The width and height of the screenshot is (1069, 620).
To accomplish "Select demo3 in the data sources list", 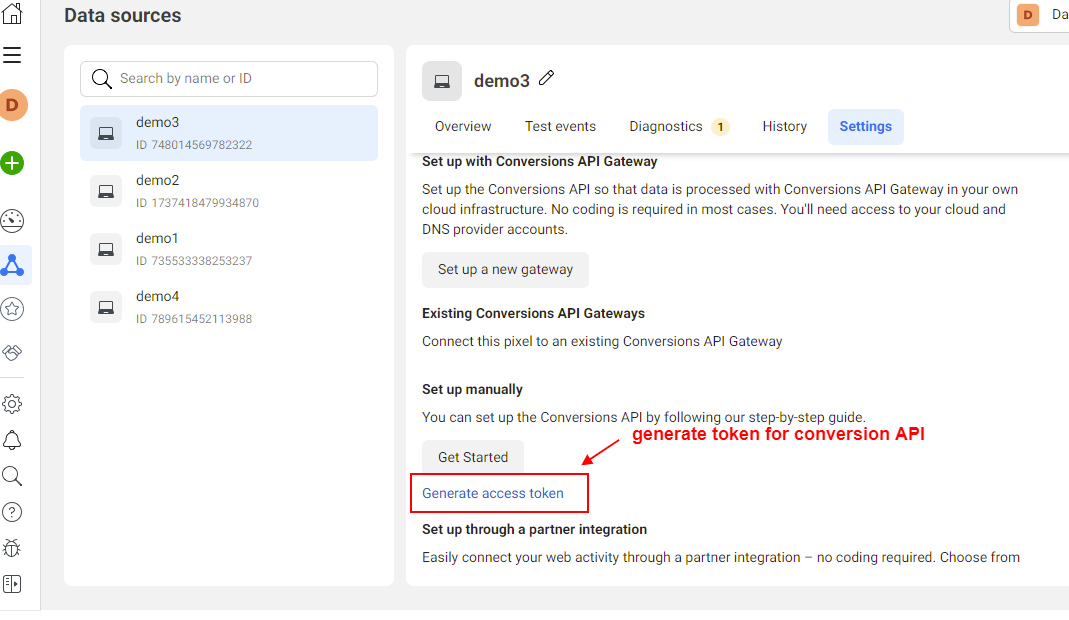I will click(229, 133).
